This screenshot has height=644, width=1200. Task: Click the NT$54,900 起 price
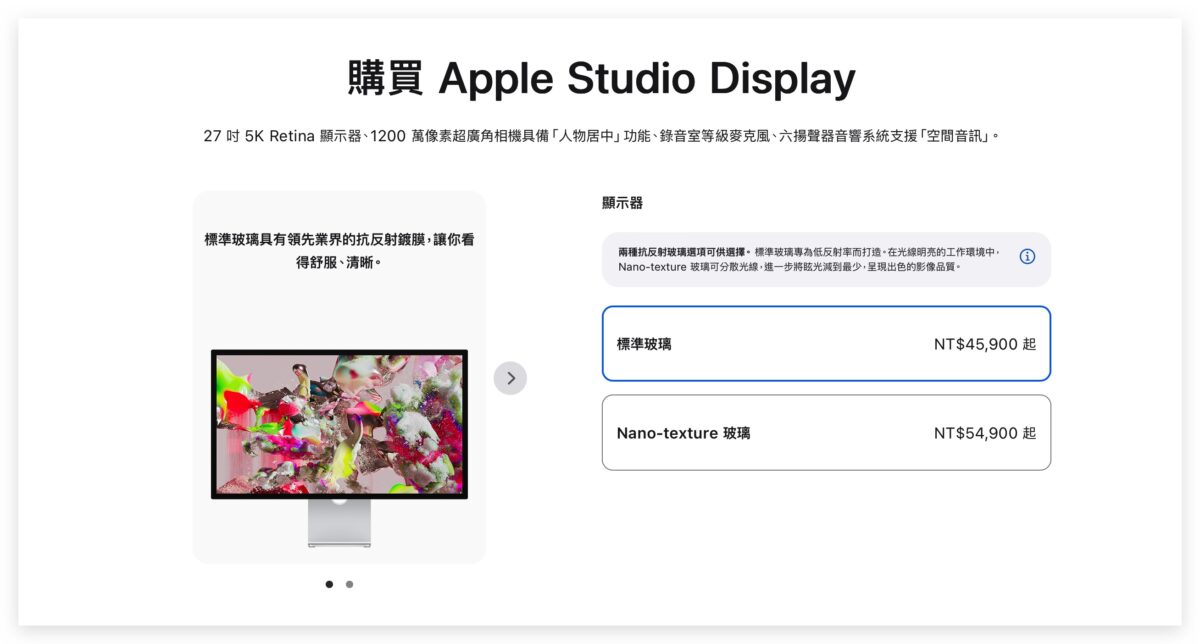[x=984, y=433]
